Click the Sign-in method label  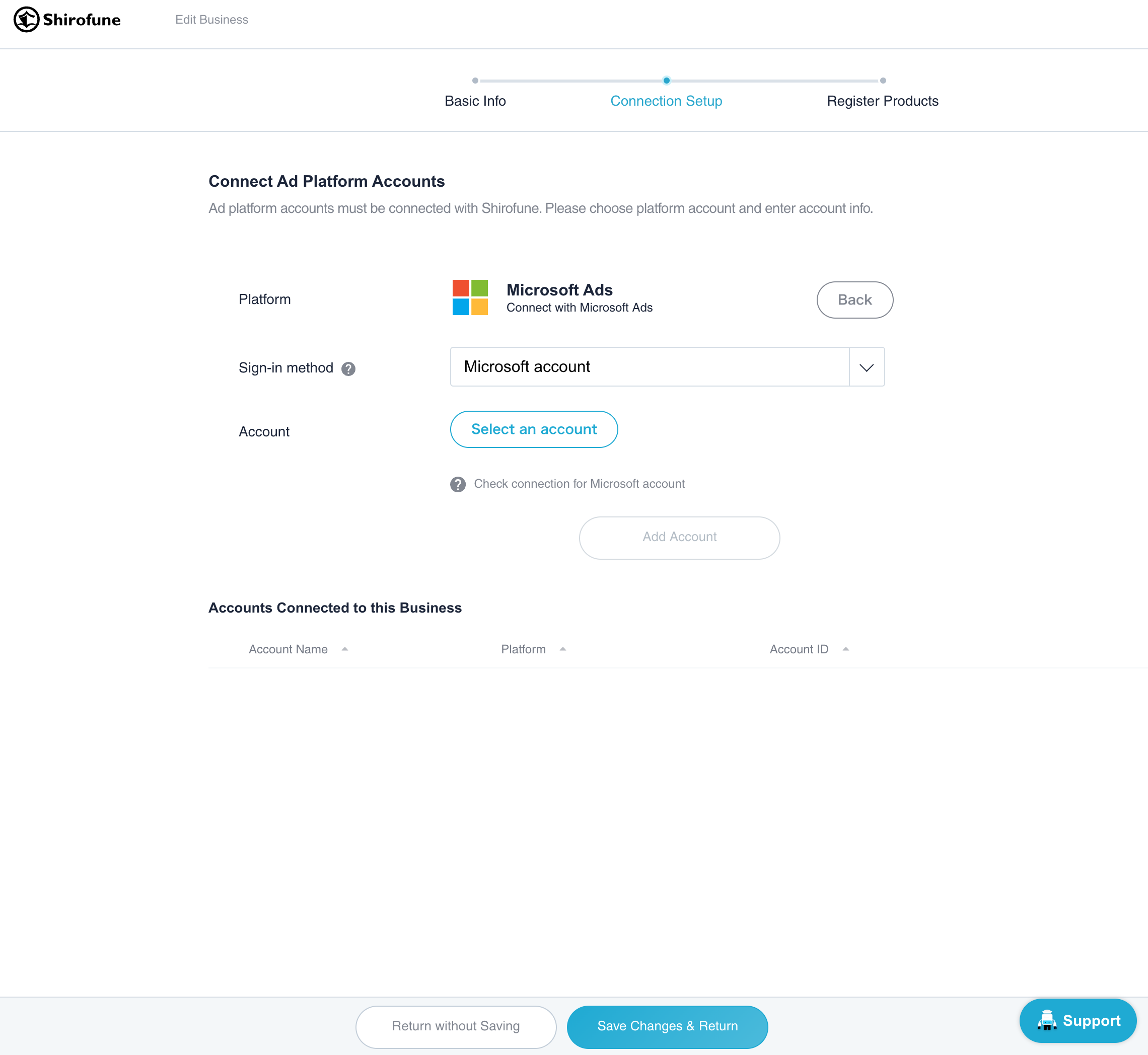tap(285, 367)
